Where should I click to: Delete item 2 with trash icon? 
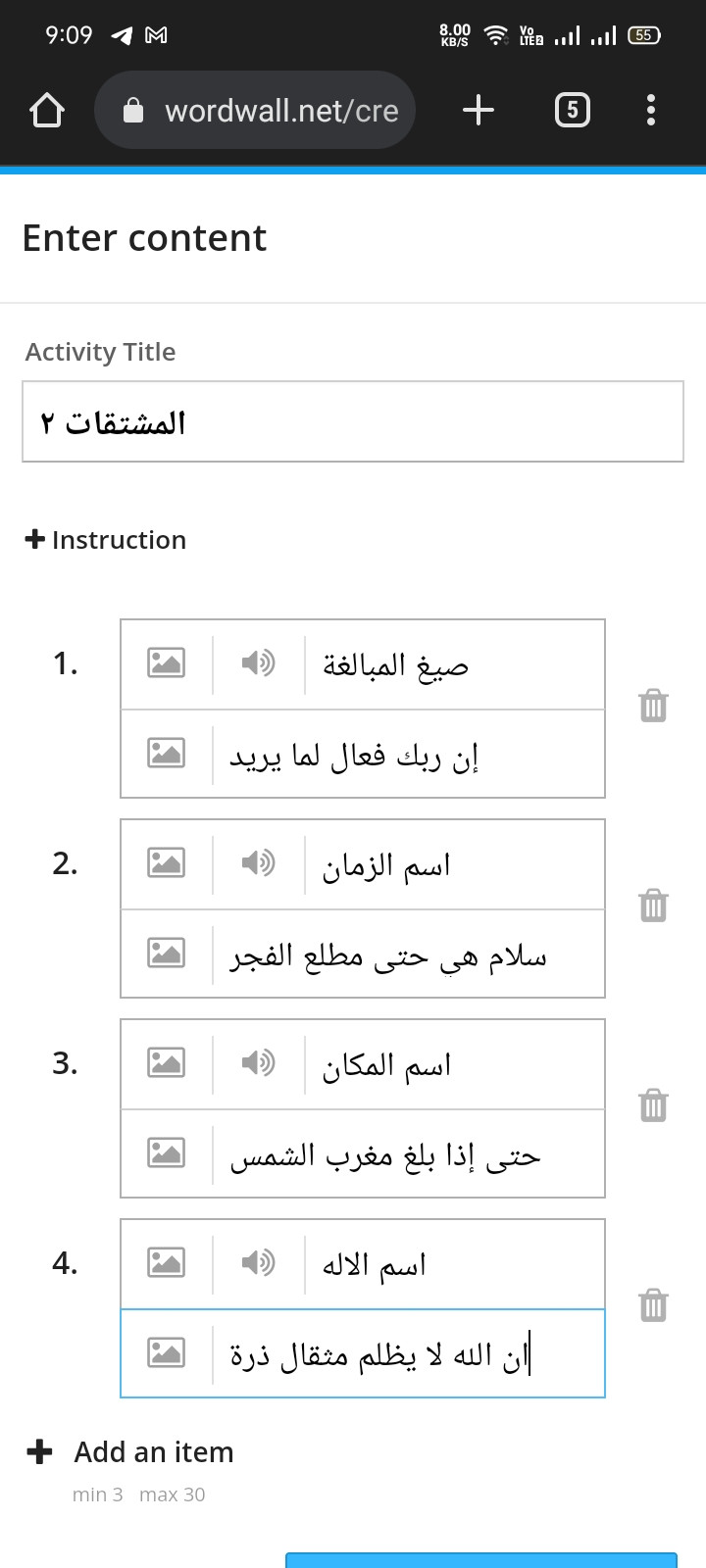pyautogui.click(x=653, y=906)
